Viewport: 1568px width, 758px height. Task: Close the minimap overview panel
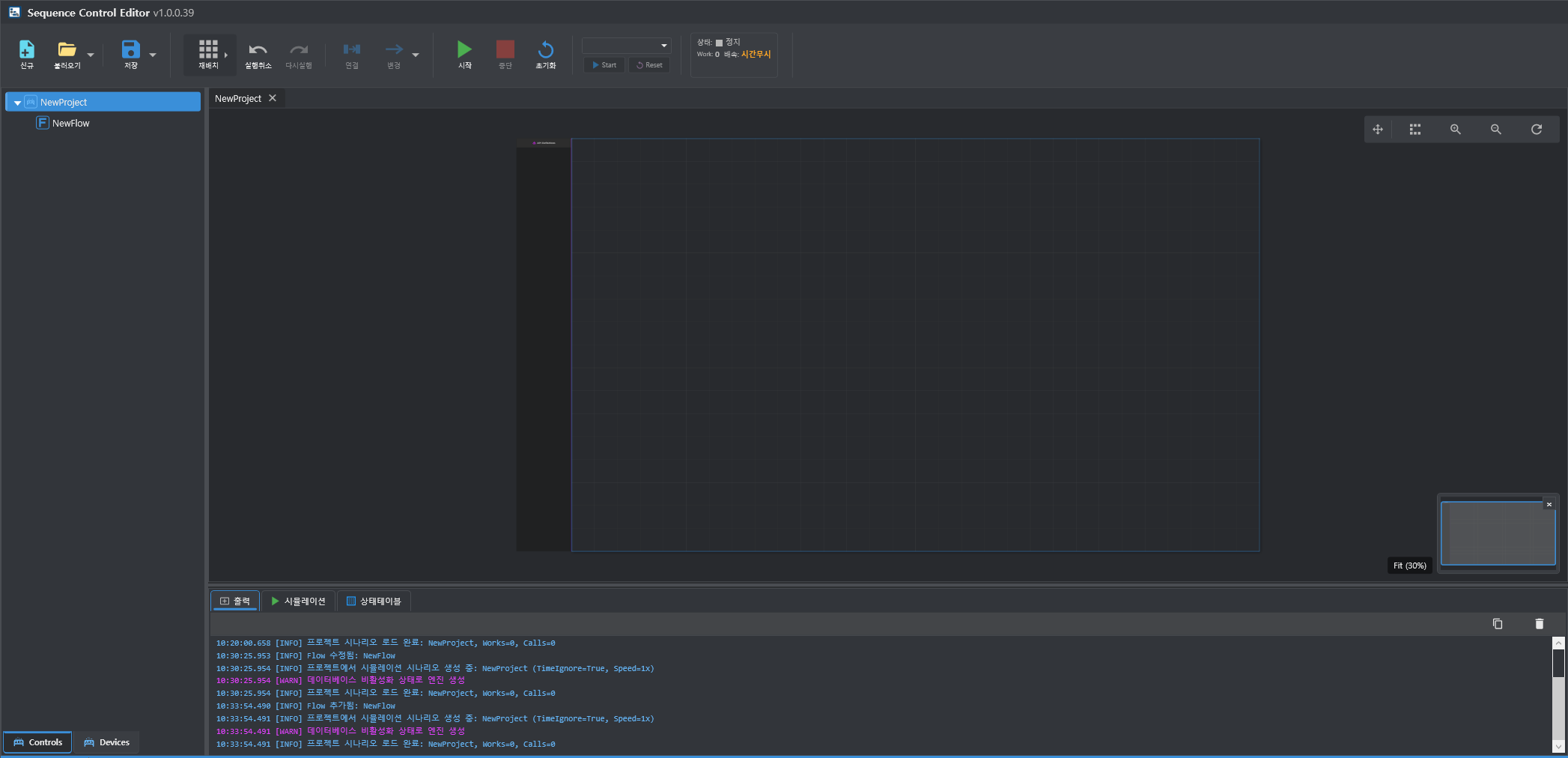tap(1549, 505)
